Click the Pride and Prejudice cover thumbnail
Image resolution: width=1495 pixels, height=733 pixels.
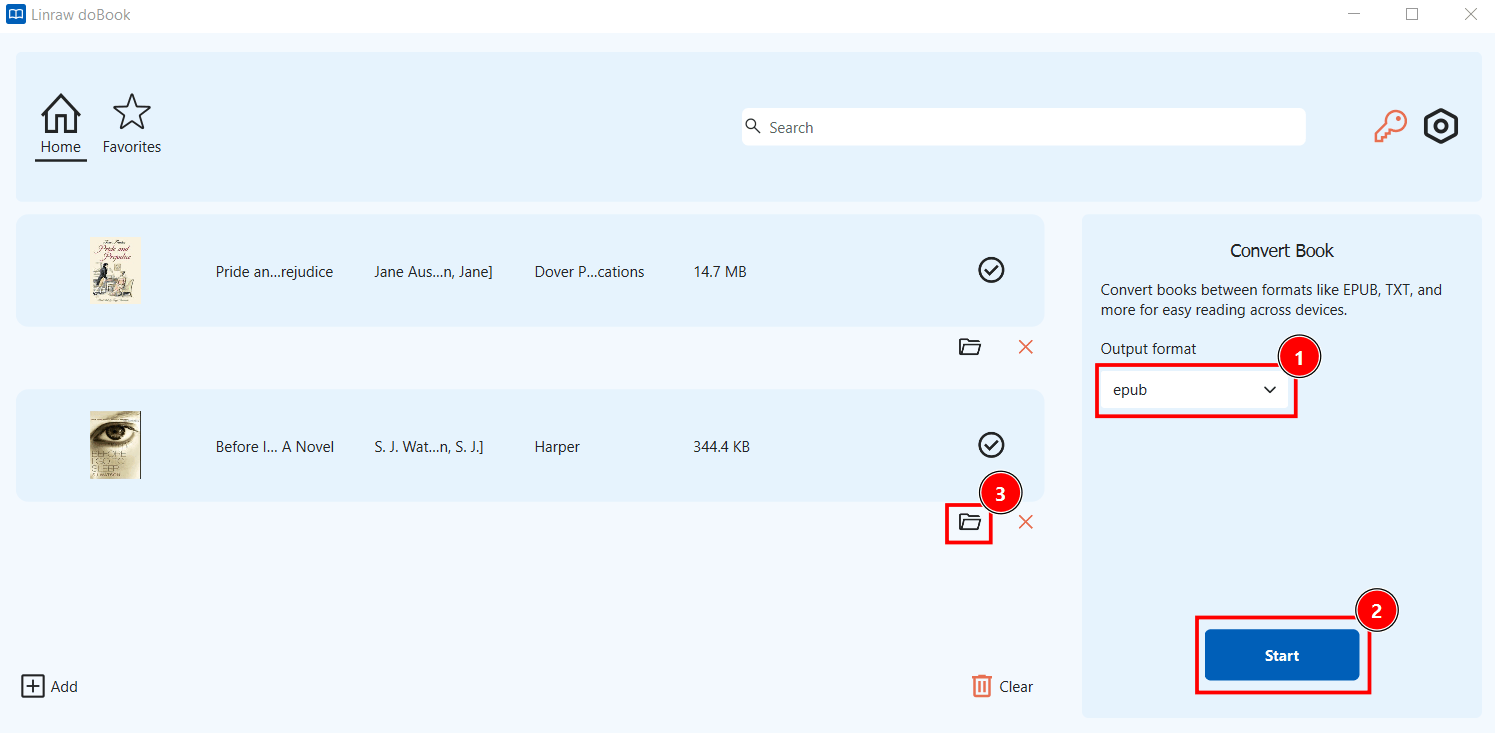point(115,270)
